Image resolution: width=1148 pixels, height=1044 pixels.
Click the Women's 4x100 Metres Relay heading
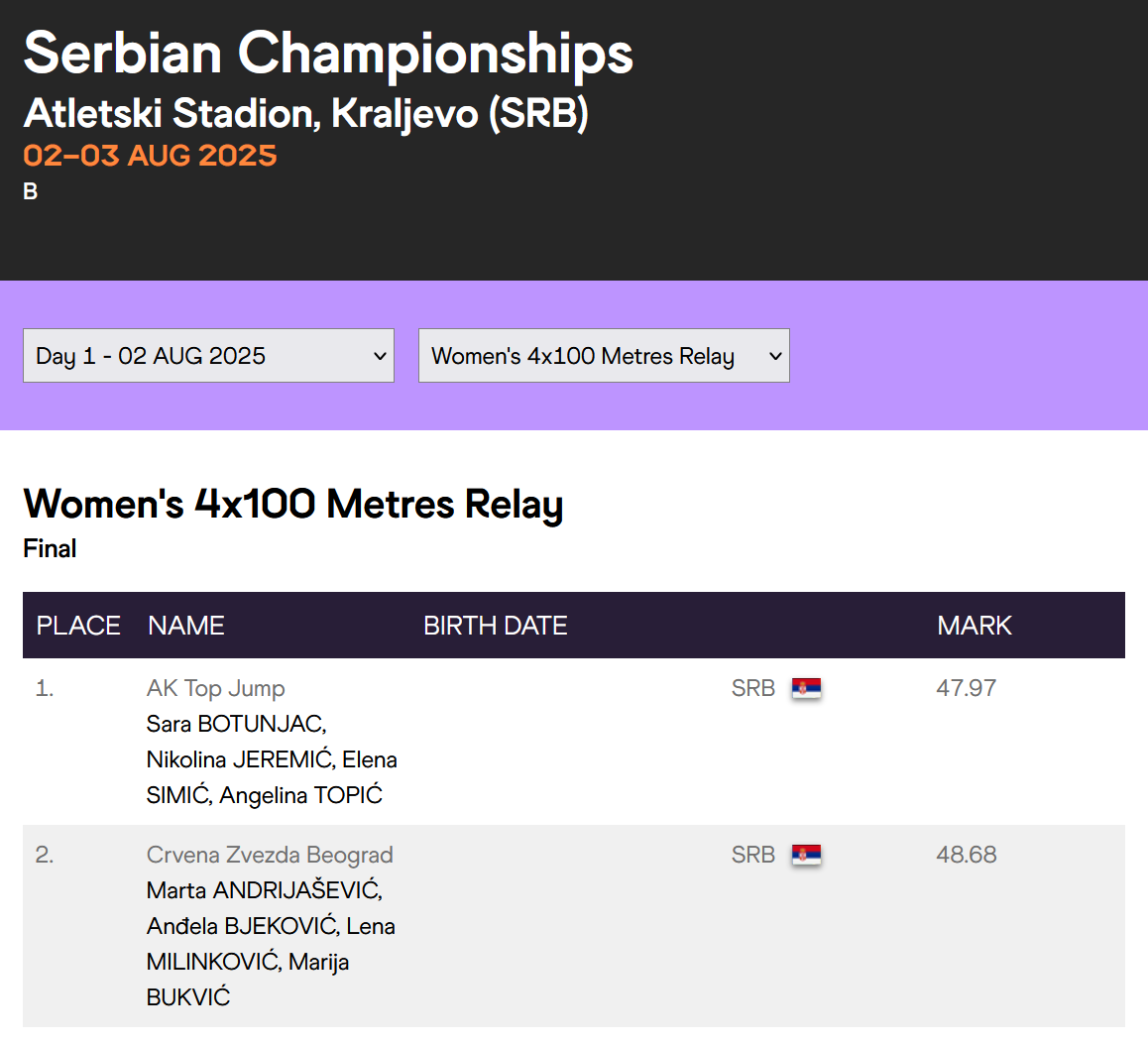[293, 504]
